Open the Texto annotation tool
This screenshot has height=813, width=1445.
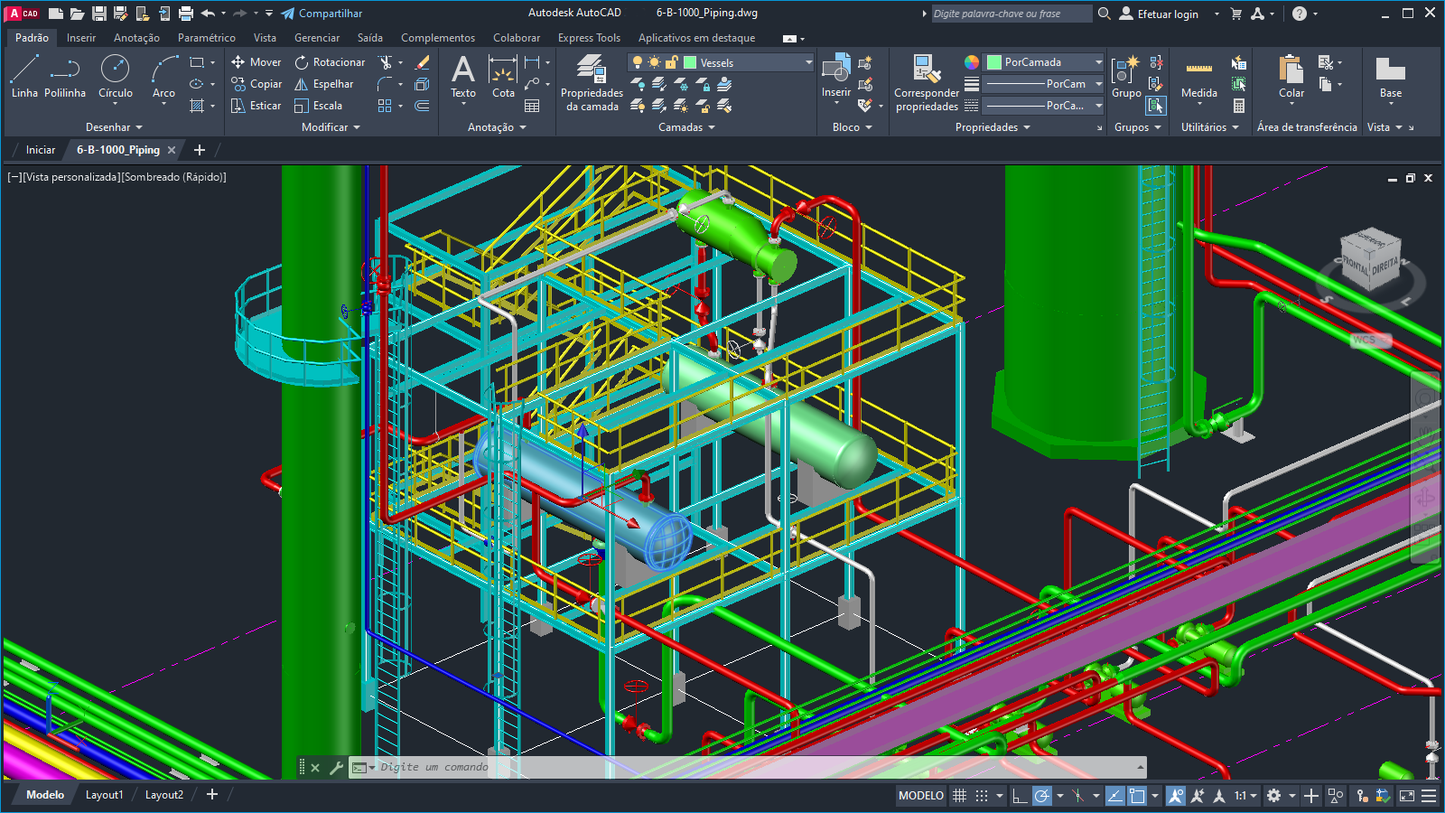pyautogui.click(x=462, y=77)
